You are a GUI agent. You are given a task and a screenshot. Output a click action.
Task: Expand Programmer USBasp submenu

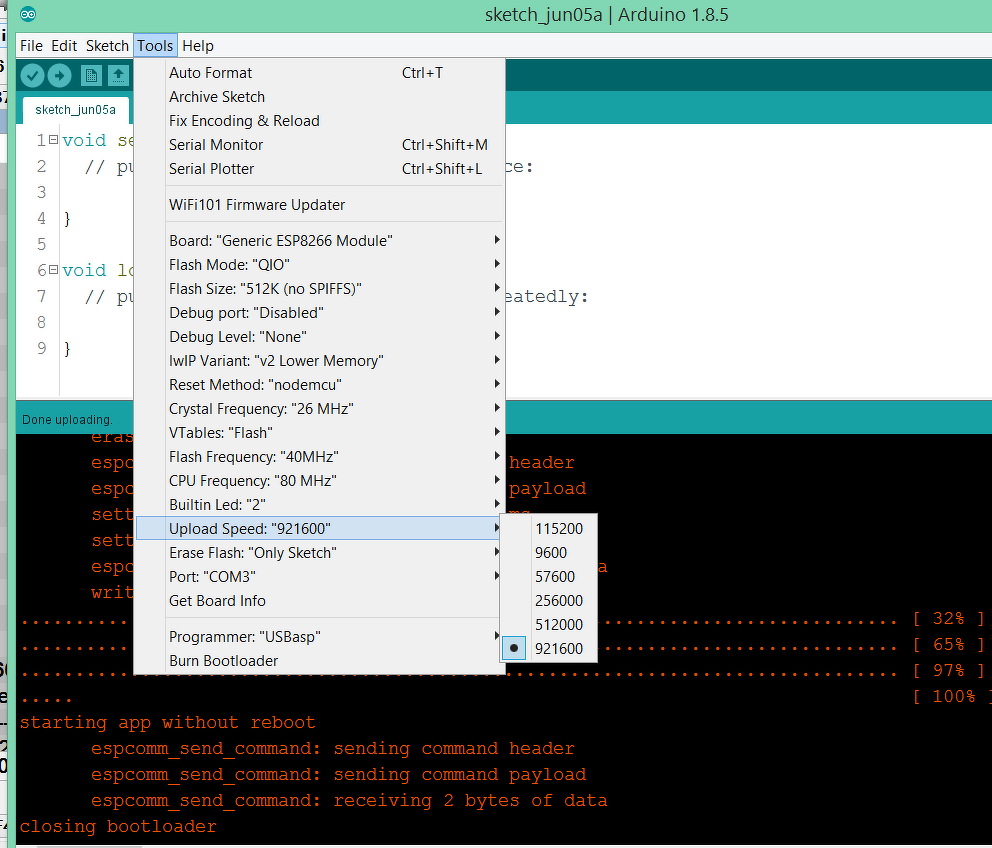click(319, 637)
